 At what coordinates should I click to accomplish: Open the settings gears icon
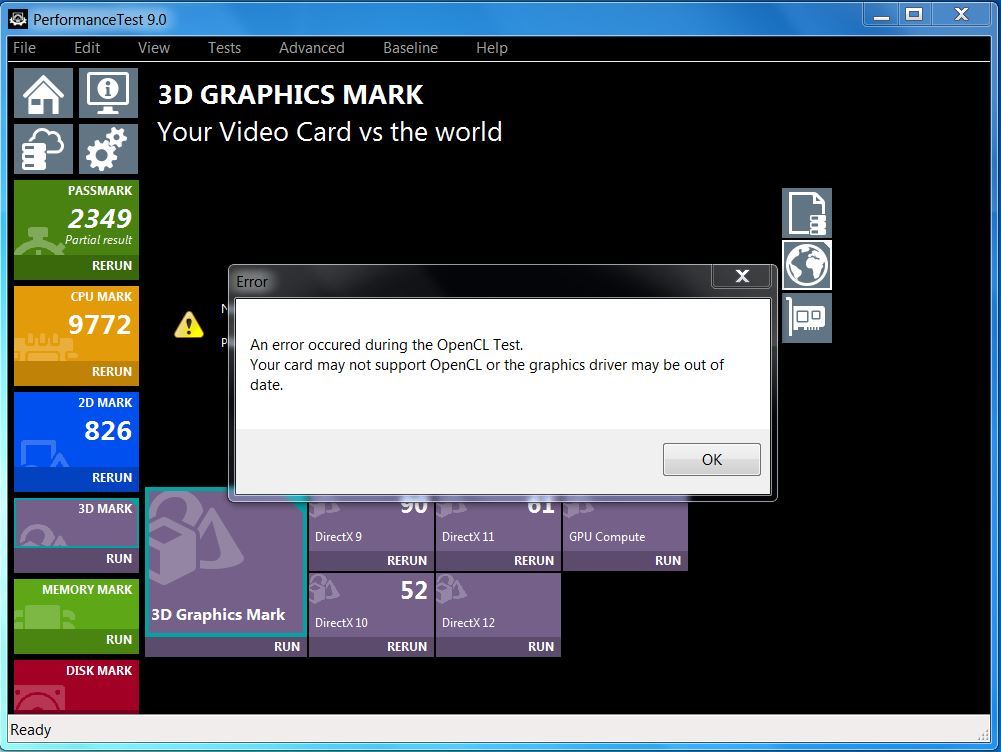pyautogui.click(x=109, y=149)
